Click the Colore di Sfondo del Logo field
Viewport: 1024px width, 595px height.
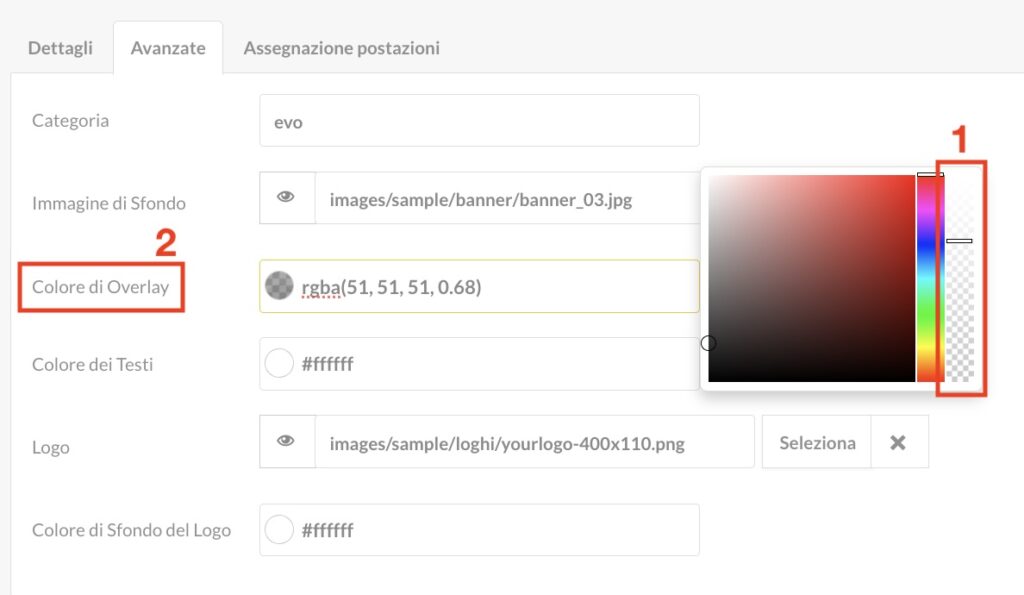479,530
